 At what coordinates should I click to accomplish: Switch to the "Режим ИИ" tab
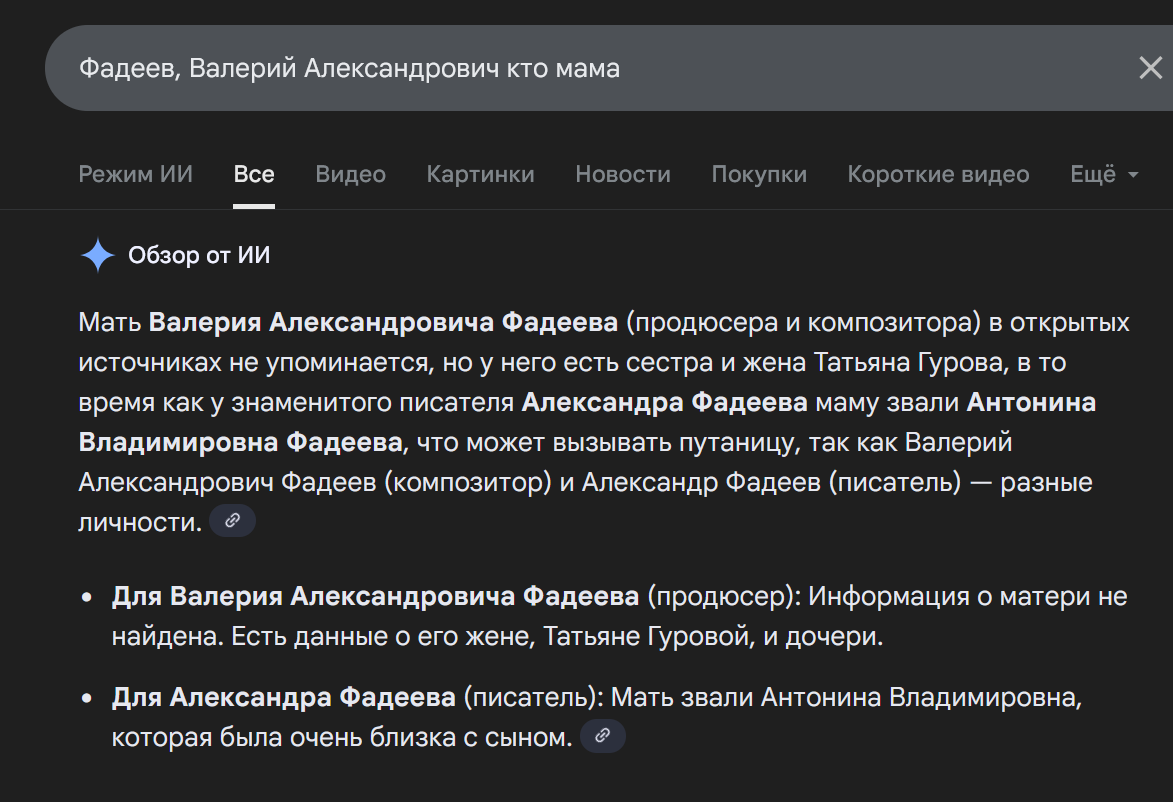point(135,175)
